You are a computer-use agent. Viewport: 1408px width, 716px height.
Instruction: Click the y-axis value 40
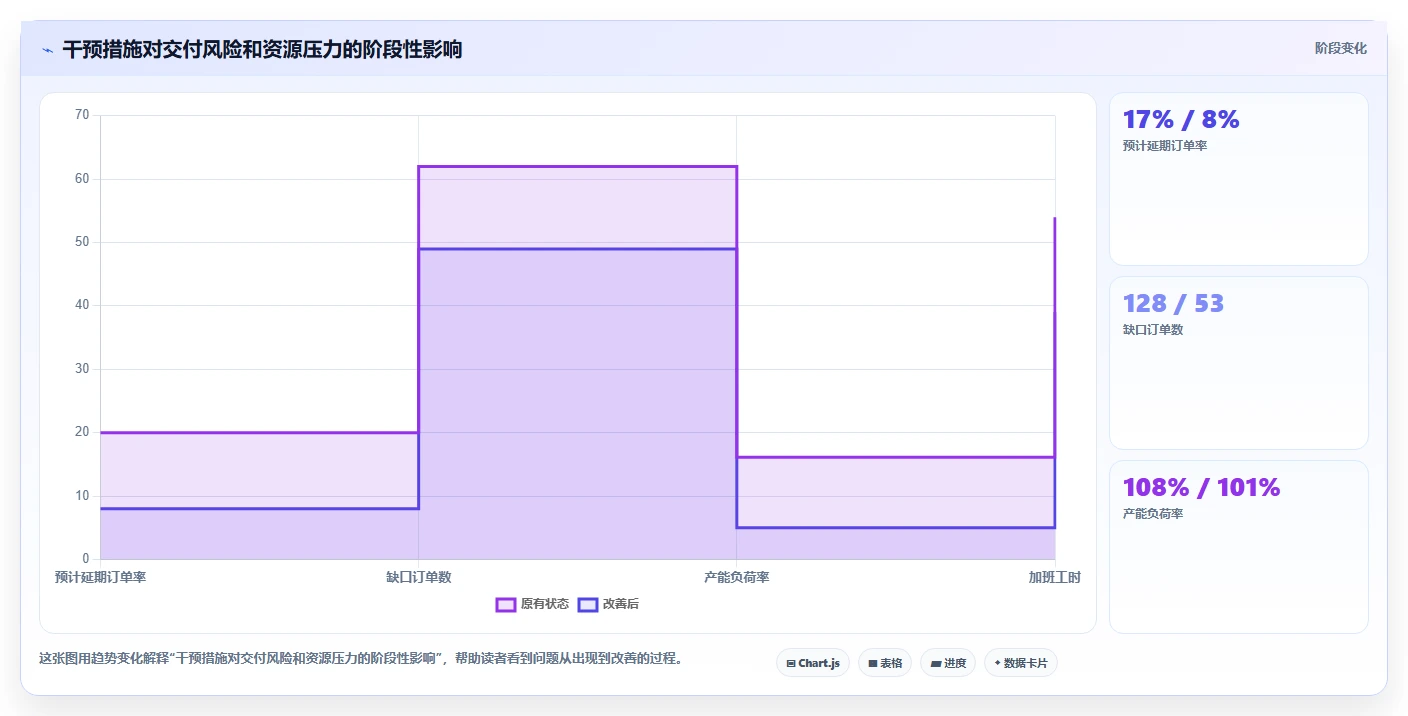[x=82, y=305]
